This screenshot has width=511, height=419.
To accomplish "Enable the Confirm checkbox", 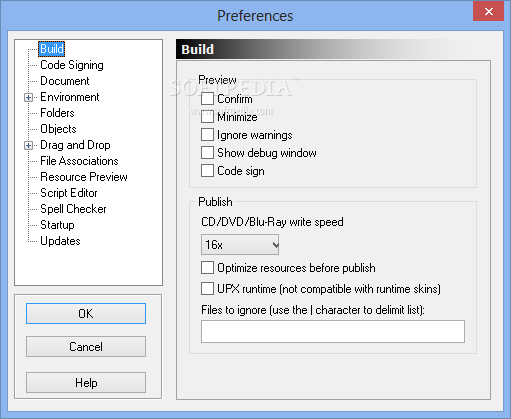I will tap(207, 99).
